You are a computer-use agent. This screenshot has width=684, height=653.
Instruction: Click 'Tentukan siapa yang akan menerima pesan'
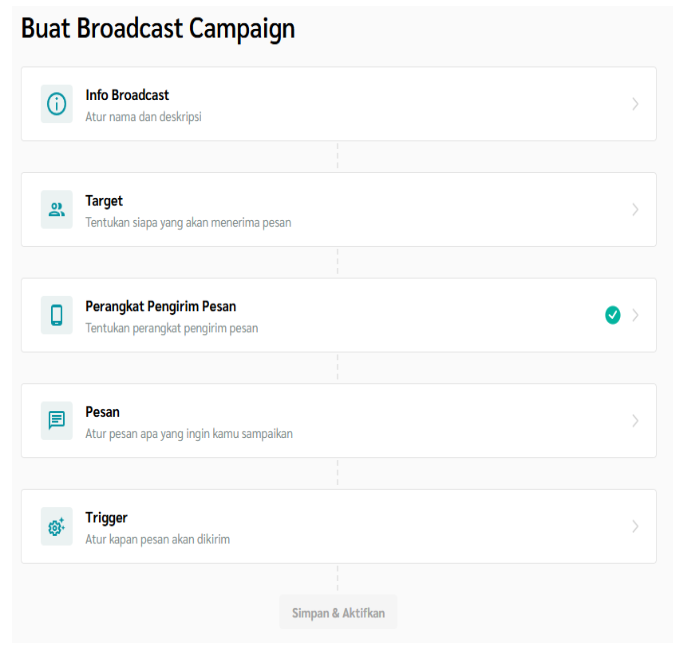(x=188, y=223)
